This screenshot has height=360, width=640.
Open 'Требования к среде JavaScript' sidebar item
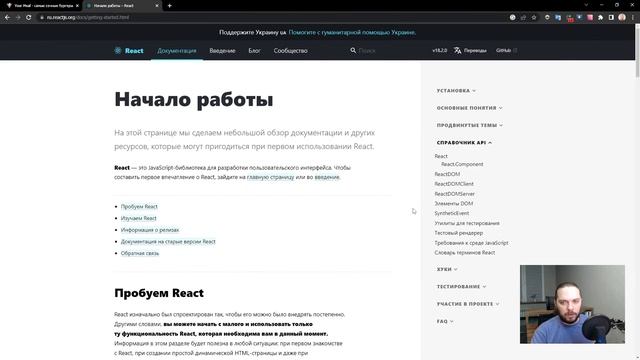click(471, 243)
